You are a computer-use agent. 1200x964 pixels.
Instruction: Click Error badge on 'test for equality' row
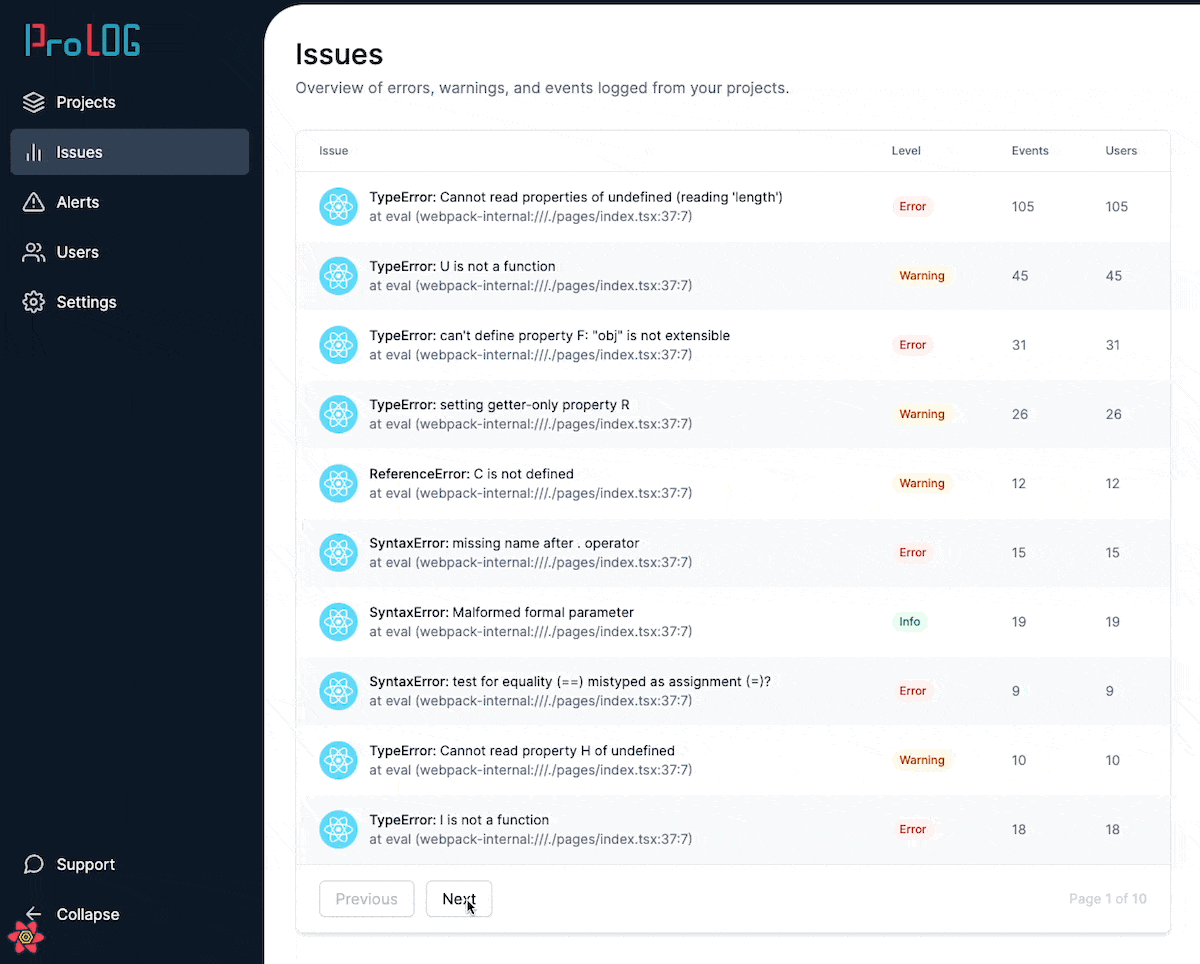[x=913, y=691]
